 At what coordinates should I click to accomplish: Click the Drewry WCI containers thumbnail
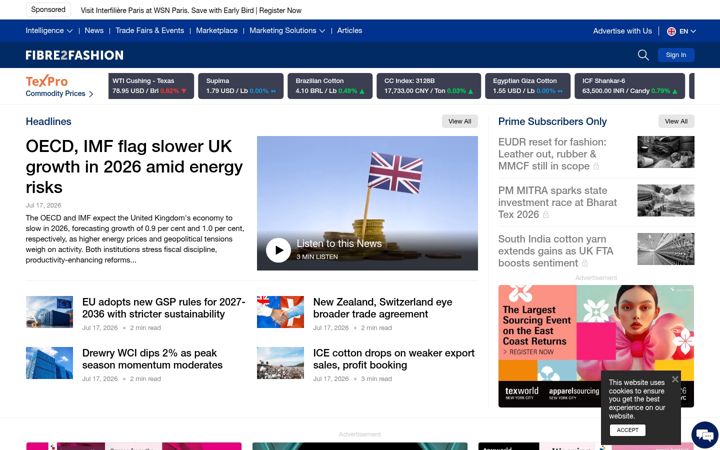tap(49, 363)
